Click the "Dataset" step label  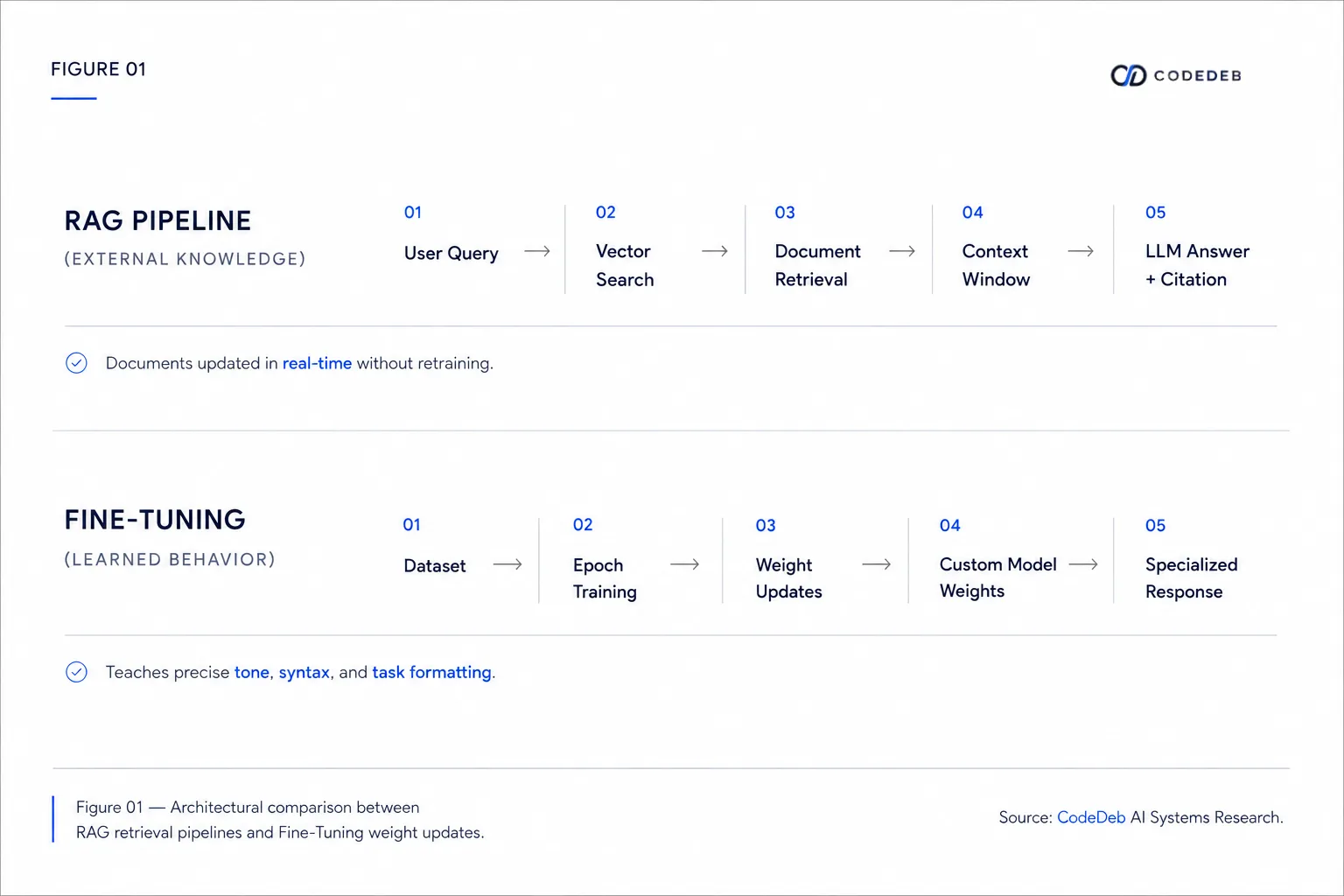[x=435, y=566]
